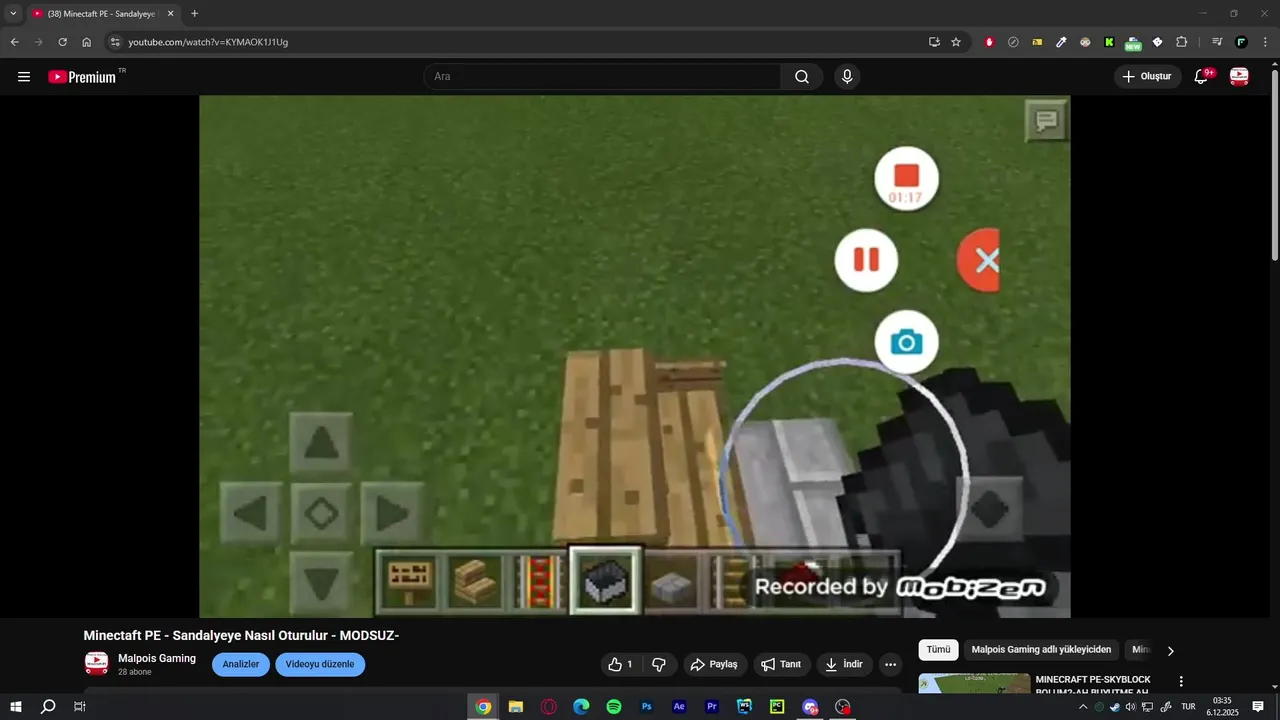The height and width of the screenshot is (720, 1280).
Task: Select Malpois Gaming adlı yükleyiciden chip
Action: tap(1041, 650)
